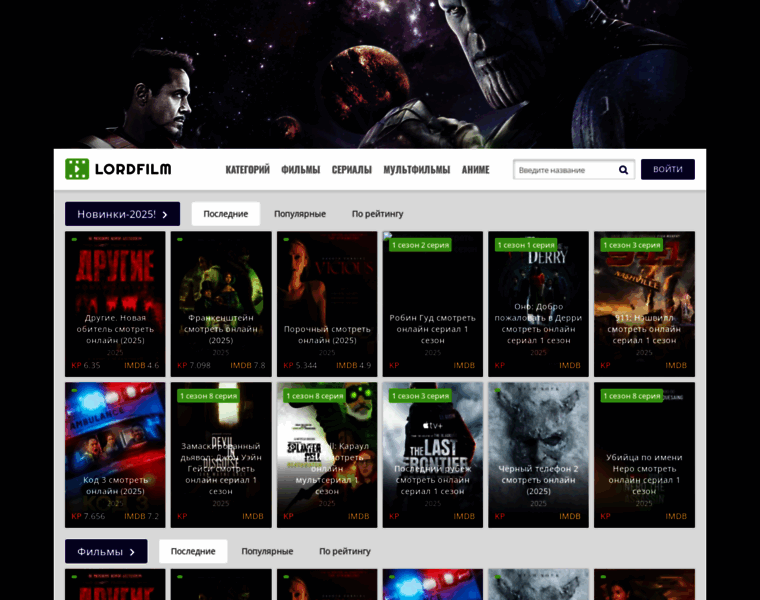Open the Франкенштейн (2025) movie card
Screen dimensions: 760x600
[x=221, y=304]
